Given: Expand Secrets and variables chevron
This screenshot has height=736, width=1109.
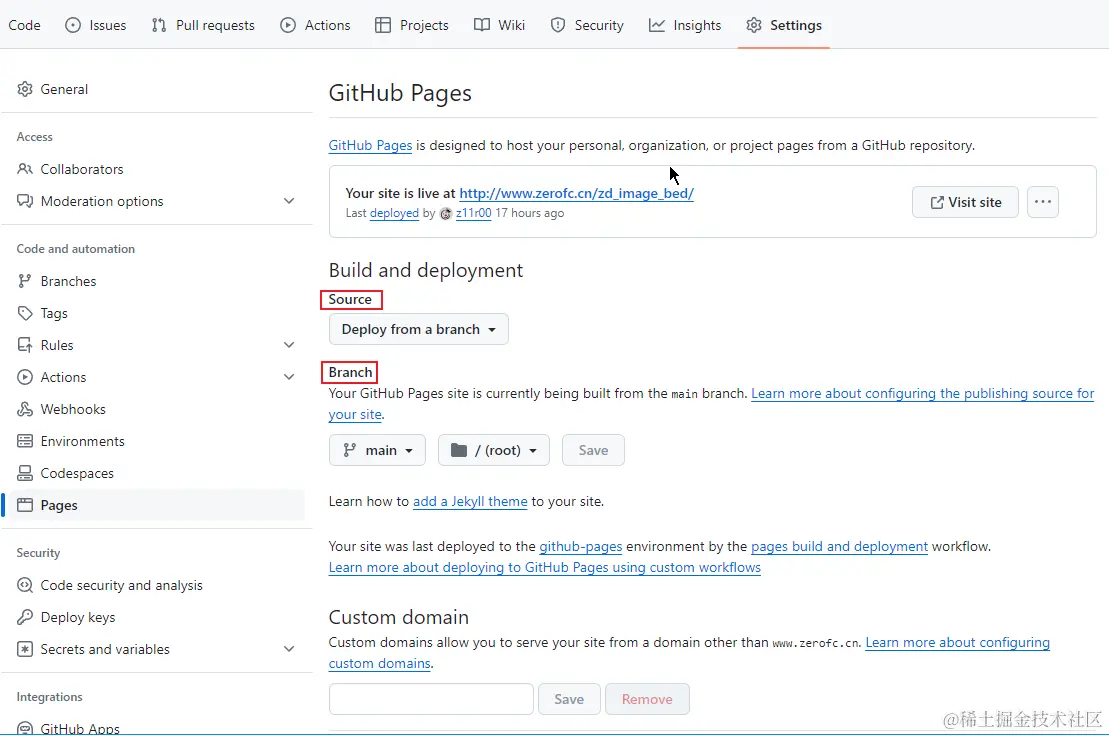Looking at the screenshot, I should (x=289, y=649).
